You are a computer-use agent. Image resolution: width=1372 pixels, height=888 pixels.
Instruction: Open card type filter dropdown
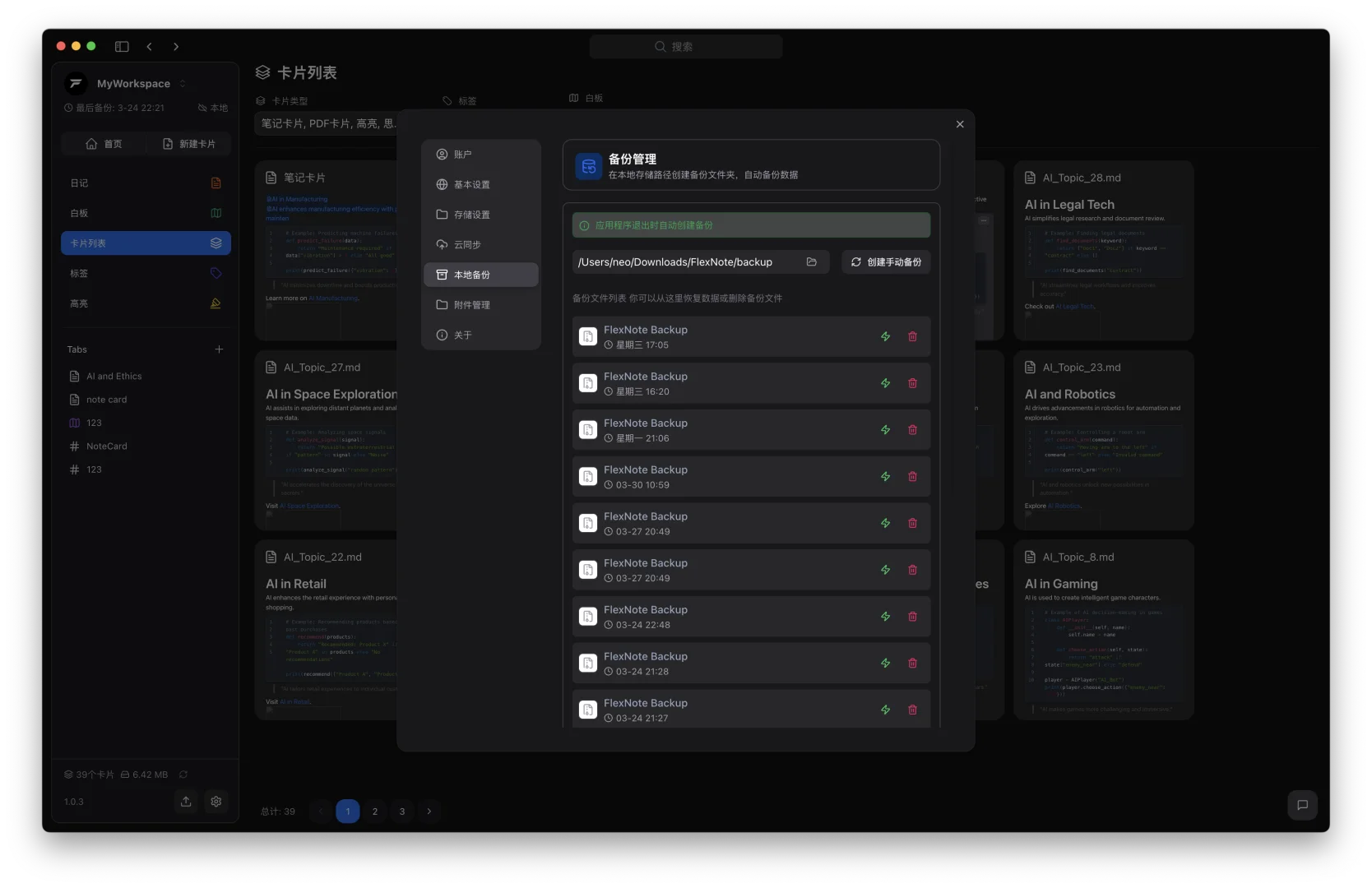click(x=327, y=123)
